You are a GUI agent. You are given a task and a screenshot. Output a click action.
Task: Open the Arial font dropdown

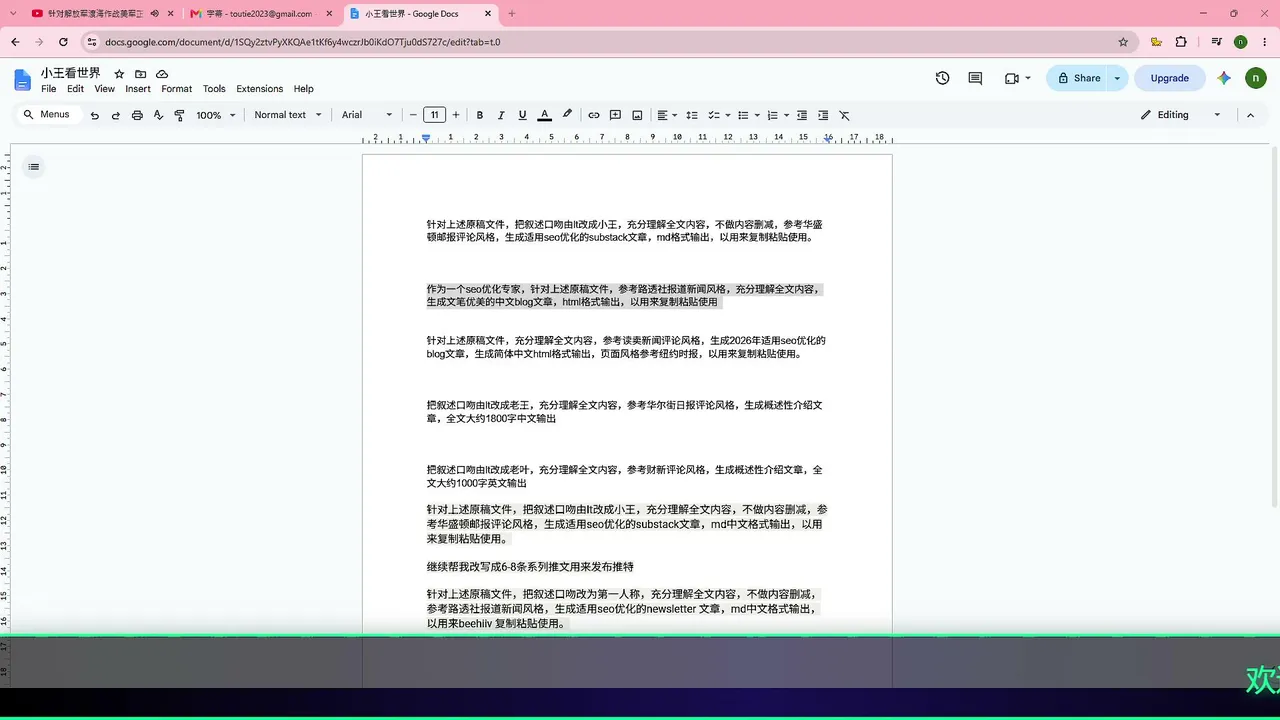[x=367, y=115]
